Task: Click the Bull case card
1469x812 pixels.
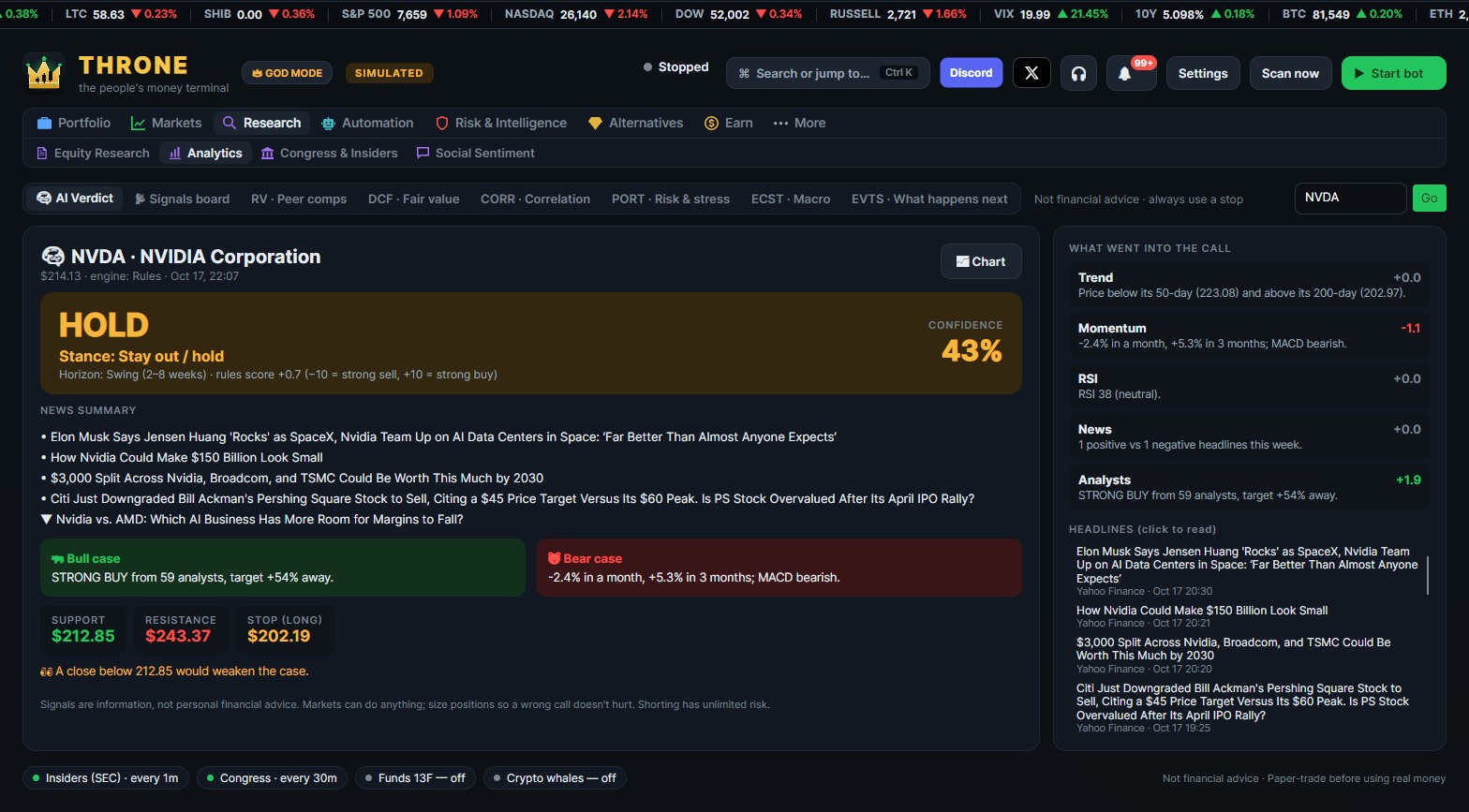Action: tap(283, 568)
